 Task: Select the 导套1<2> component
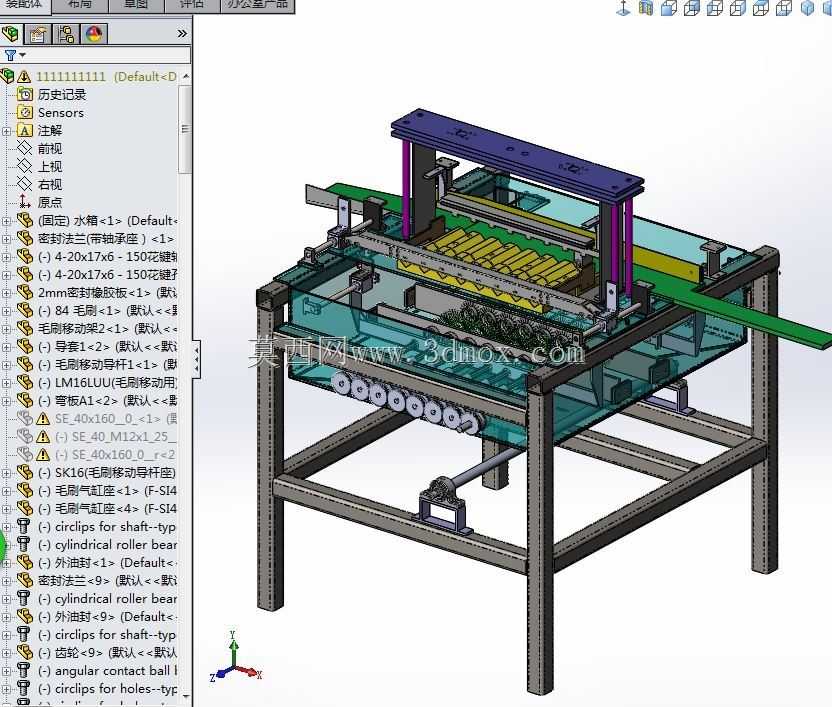(x=108, y=347)
